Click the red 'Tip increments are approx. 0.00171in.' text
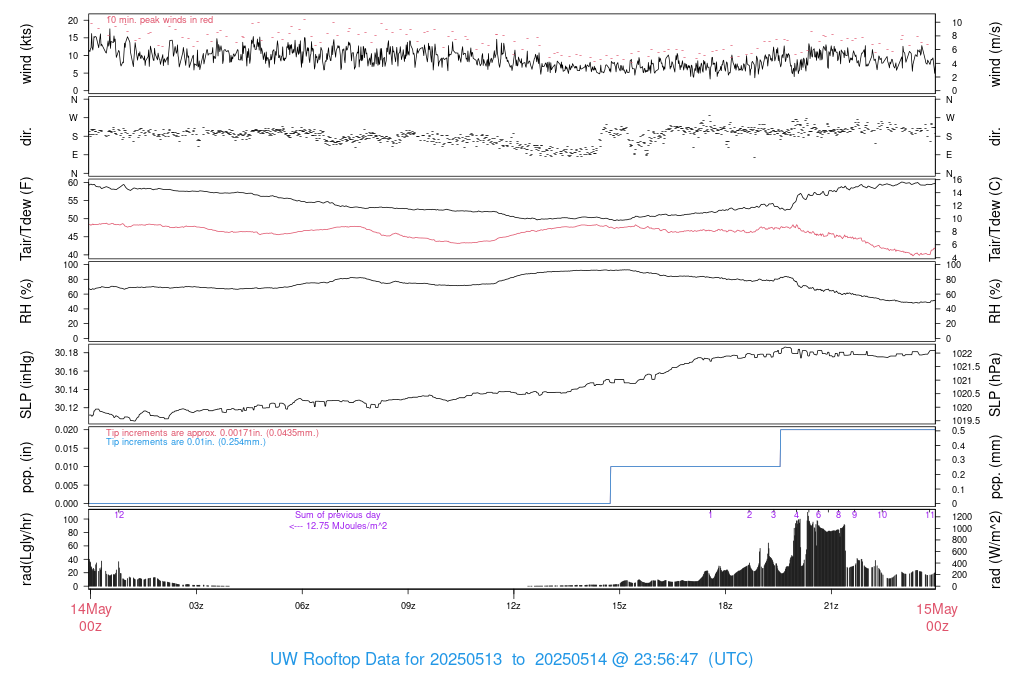The height and width of the screenshot is (700, 1024). (212, 432)
